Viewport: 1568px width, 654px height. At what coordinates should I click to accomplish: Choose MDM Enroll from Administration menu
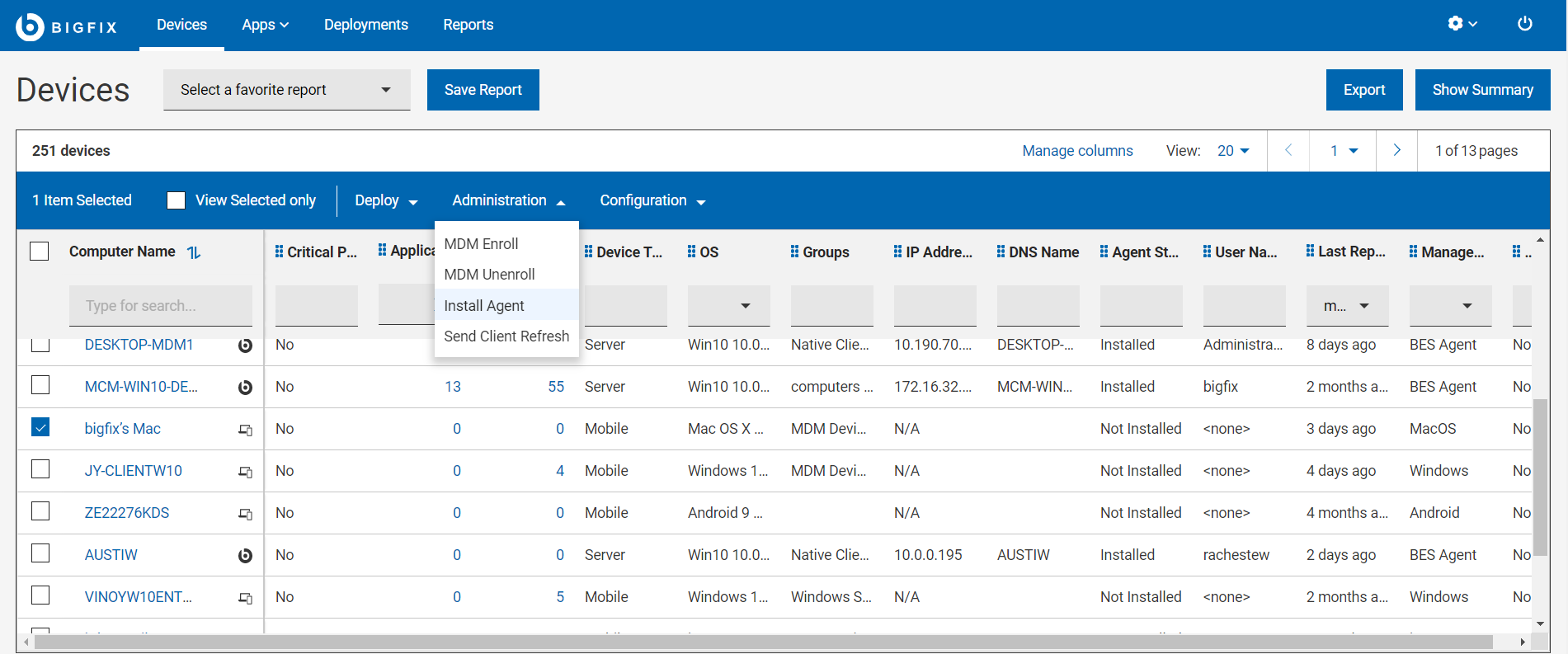pyautogui.click(x=506, y=244)
